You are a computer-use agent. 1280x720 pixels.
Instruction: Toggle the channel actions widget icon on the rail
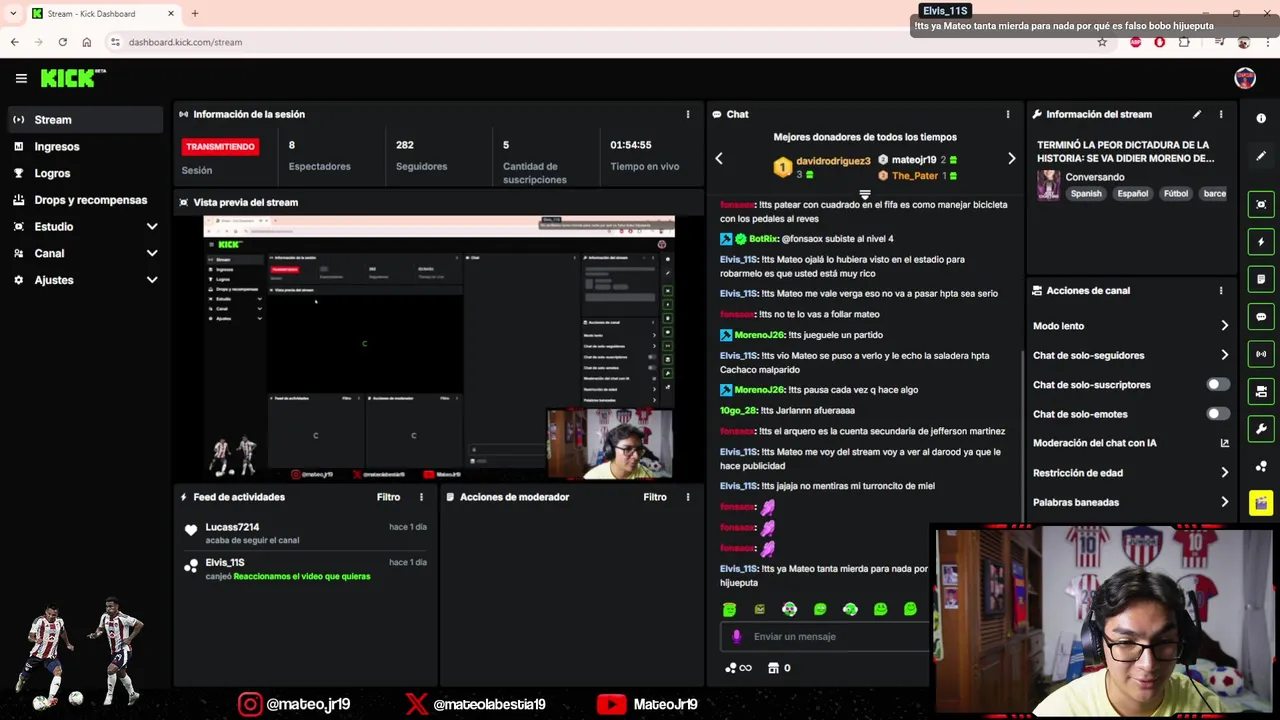click(x=1261, y=392)
